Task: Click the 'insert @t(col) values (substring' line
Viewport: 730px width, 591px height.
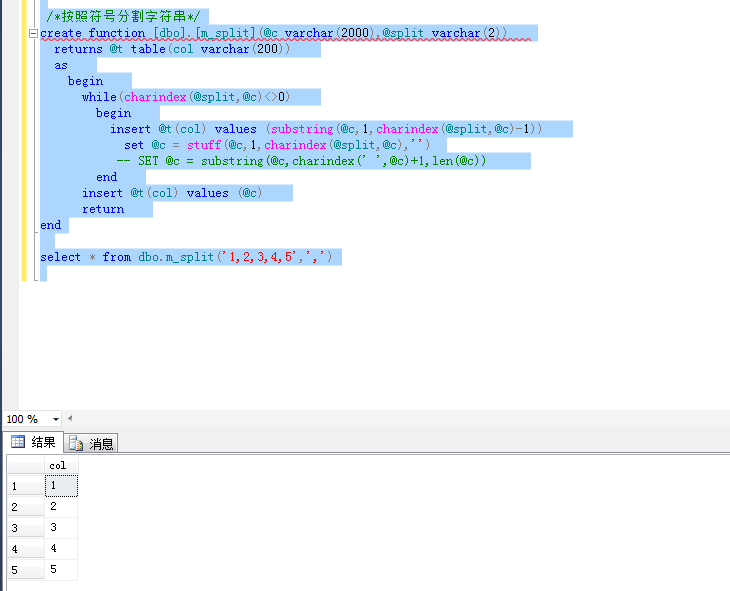Action: (x=326, y=129)
